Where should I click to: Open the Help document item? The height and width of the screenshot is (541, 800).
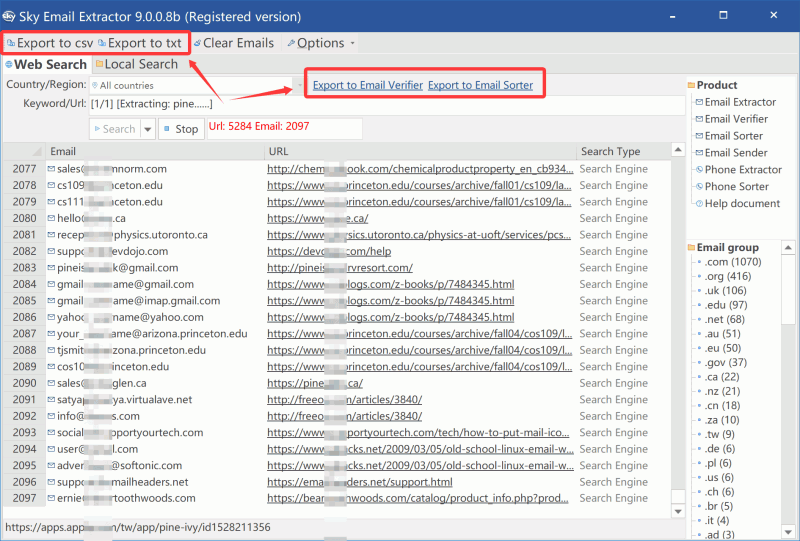tap(738, 203)
